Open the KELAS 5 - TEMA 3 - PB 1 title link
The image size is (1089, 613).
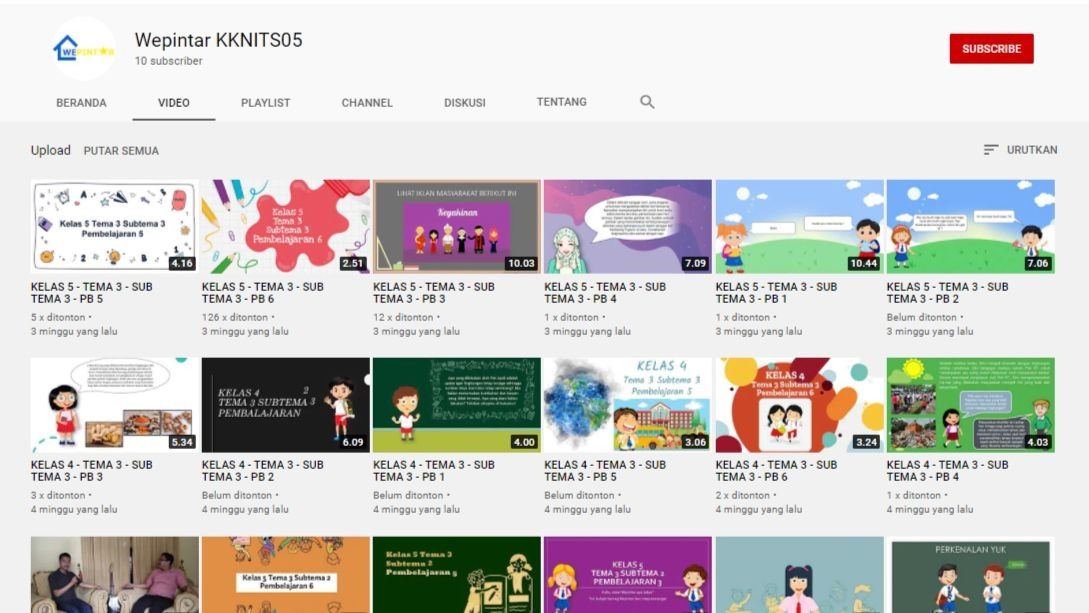click(776, 292)
